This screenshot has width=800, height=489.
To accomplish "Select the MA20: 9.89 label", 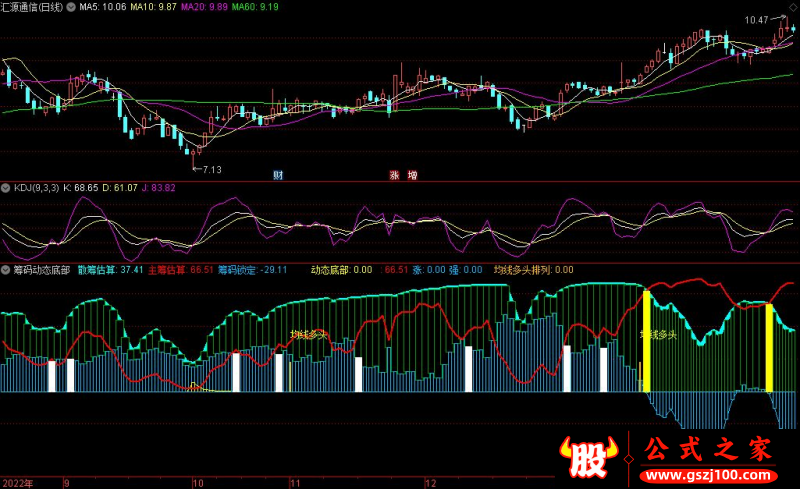I will (x=204, y=7).
